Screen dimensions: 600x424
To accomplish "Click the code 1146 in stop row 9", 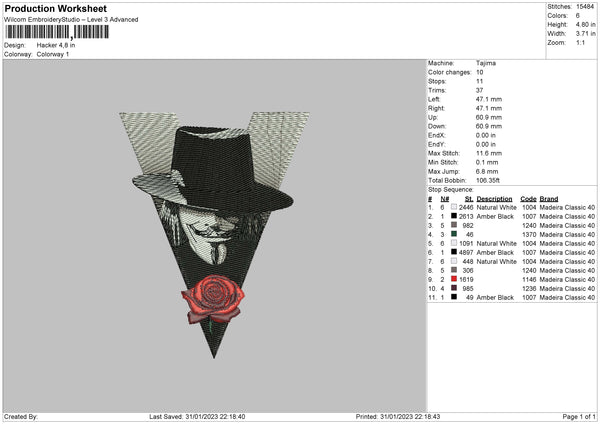I will 529,279.
